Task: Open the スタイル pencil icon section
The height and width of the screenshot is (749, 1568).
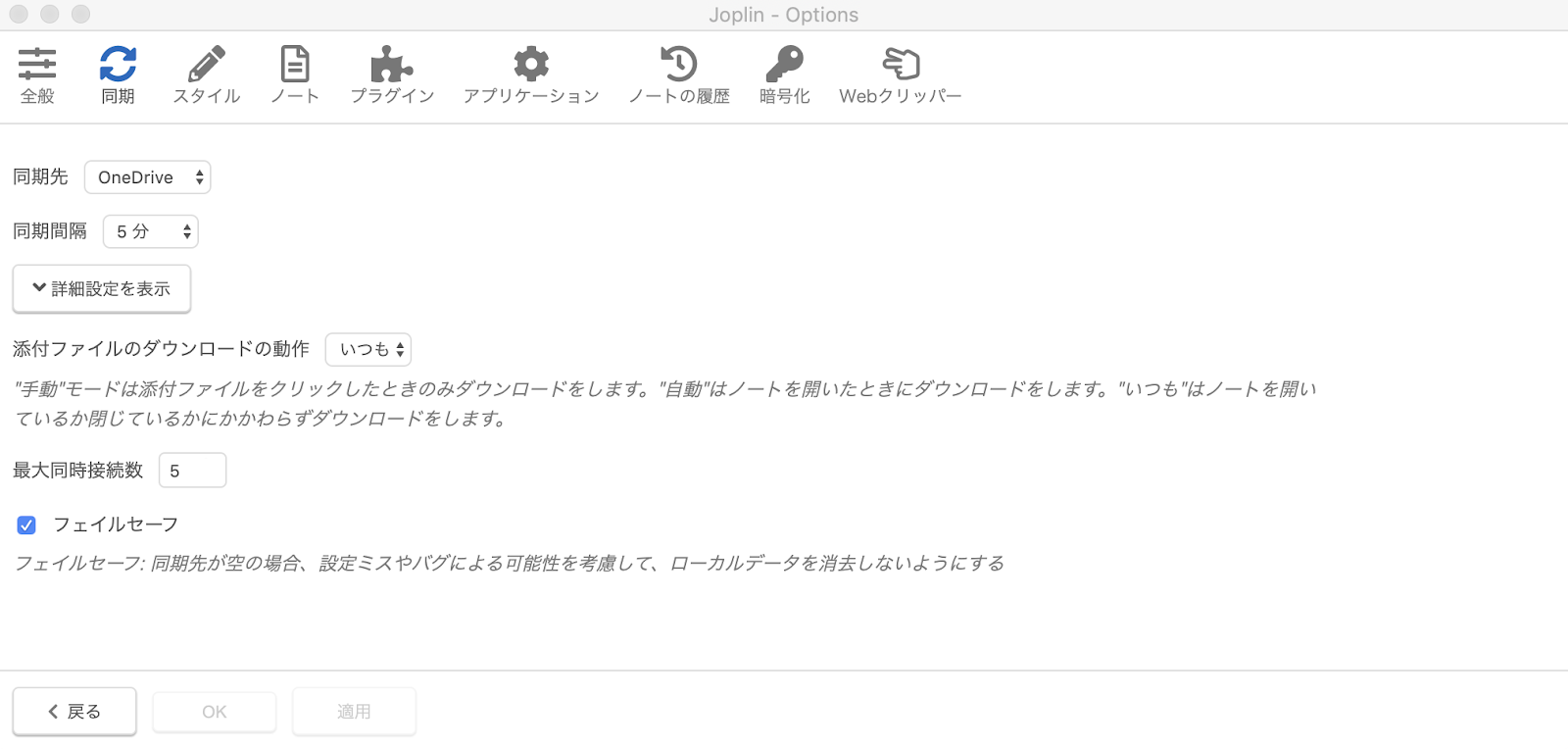Action: [206, 75]
